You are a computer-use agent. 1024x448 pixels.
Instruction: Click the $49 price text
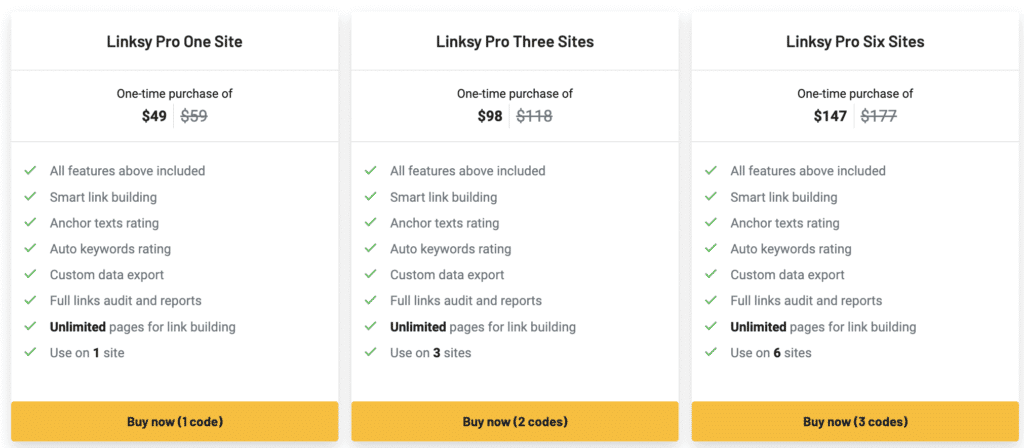(x=154, y=116)
